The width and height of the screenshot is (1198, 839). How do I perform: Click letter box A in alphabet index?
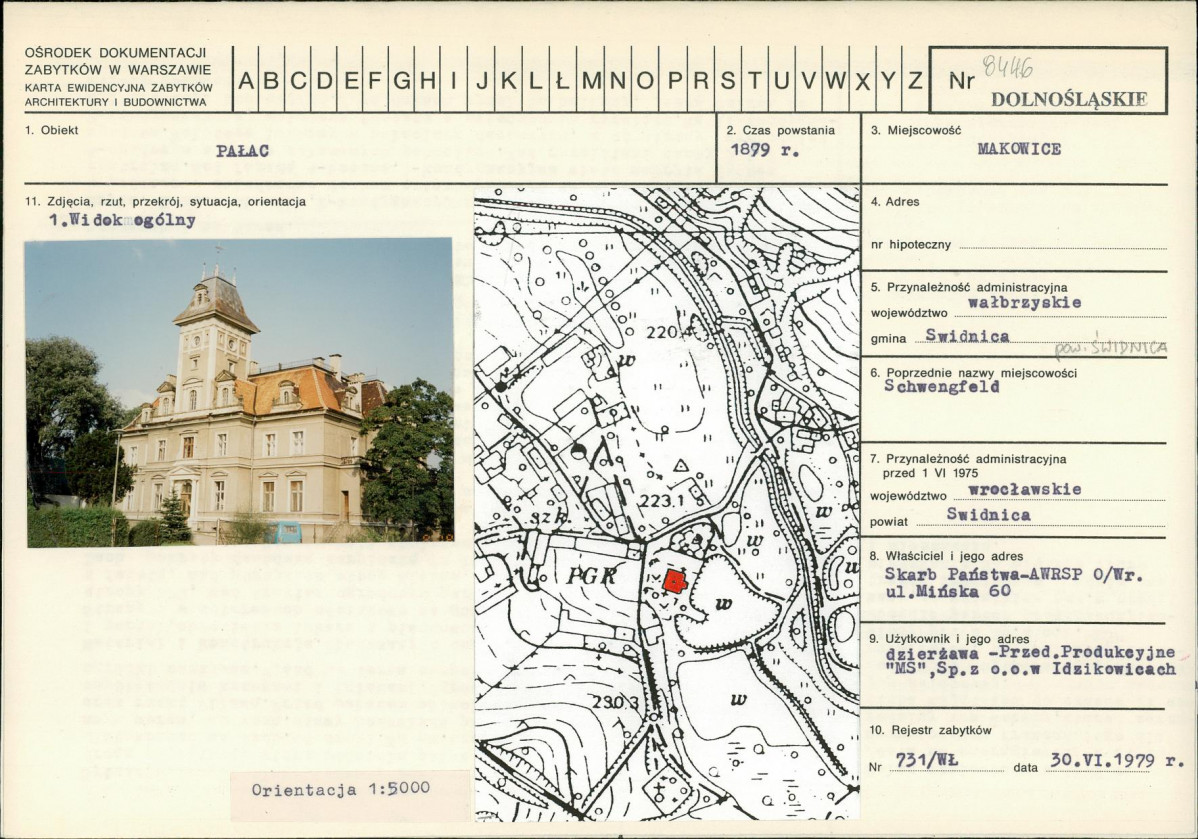pyautogui.click(x=246, y=79)
